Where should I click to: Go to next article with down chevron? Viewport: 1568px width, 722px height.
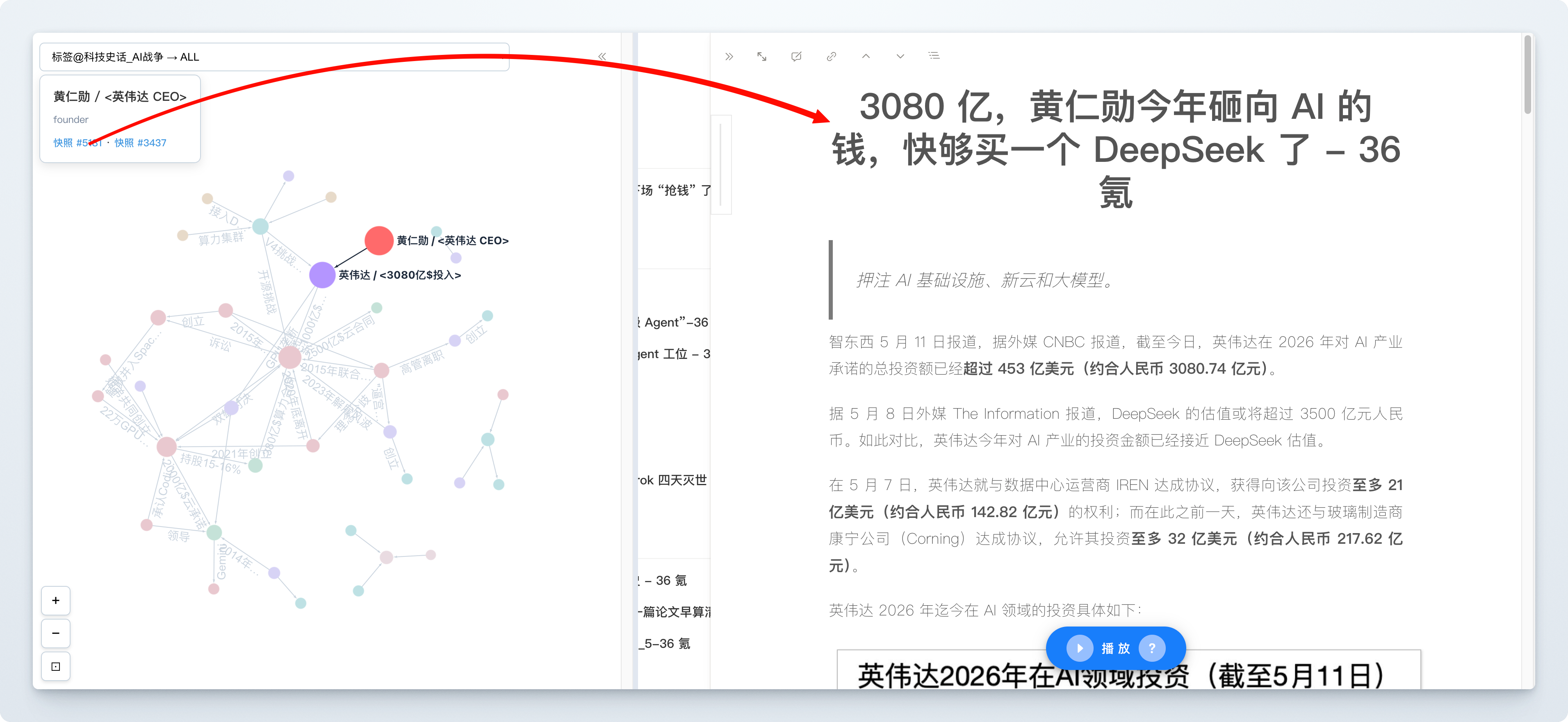pyautogui.click(x=900, y=57)
